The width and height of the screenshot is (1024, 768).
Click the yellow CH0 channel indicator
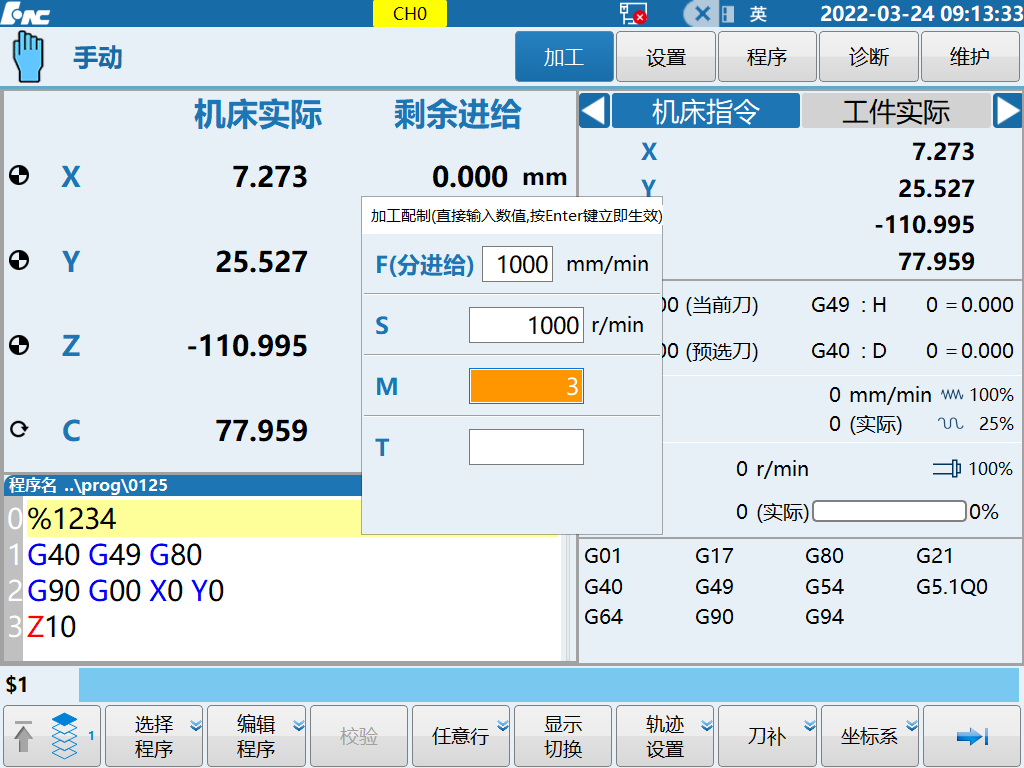(x=409, y=14)
